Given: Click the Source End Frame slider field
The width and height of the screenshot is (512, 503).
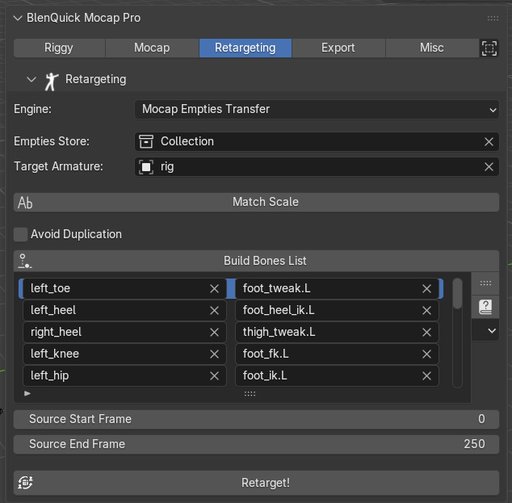Looking at the screenshot, I should (x=256, y=444).
